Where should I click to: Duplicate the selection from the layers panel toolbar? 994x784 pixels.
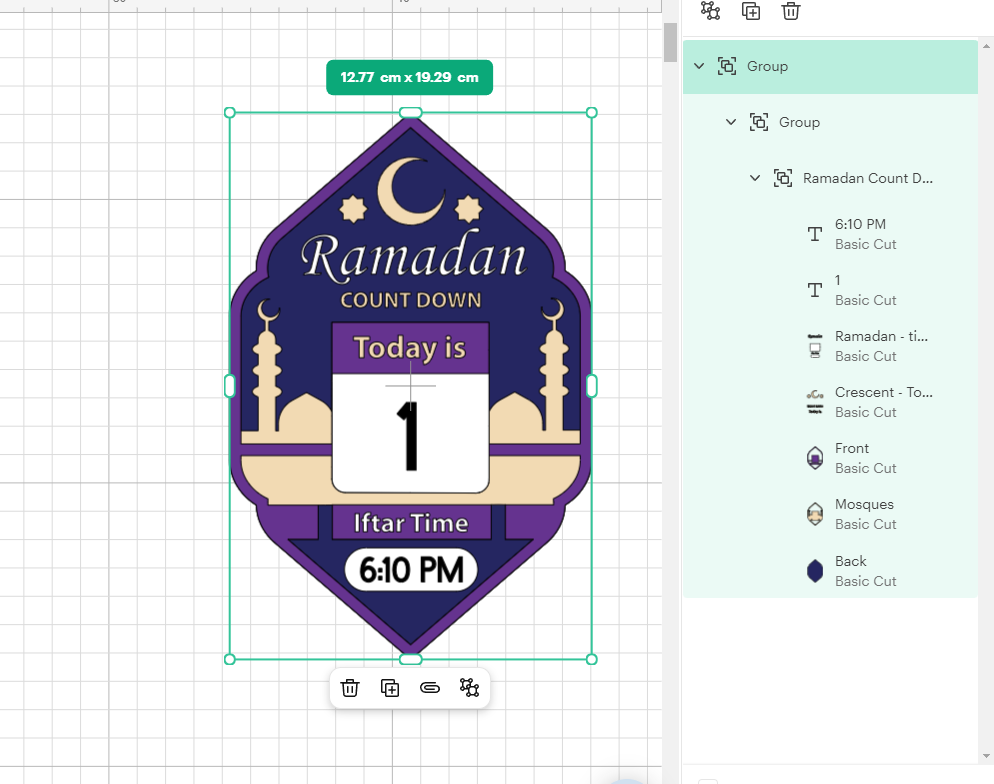click(751, 11)
